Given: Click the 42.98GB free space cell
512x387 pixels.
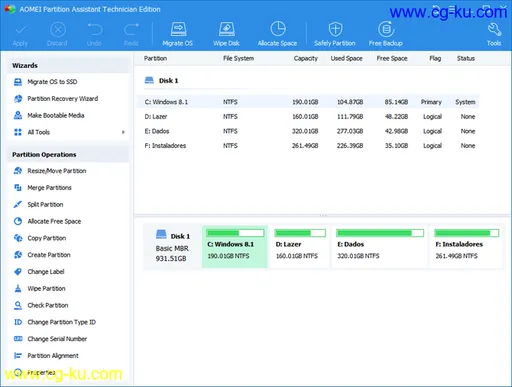Looking at the screenshot, I should tap(396, 131).
